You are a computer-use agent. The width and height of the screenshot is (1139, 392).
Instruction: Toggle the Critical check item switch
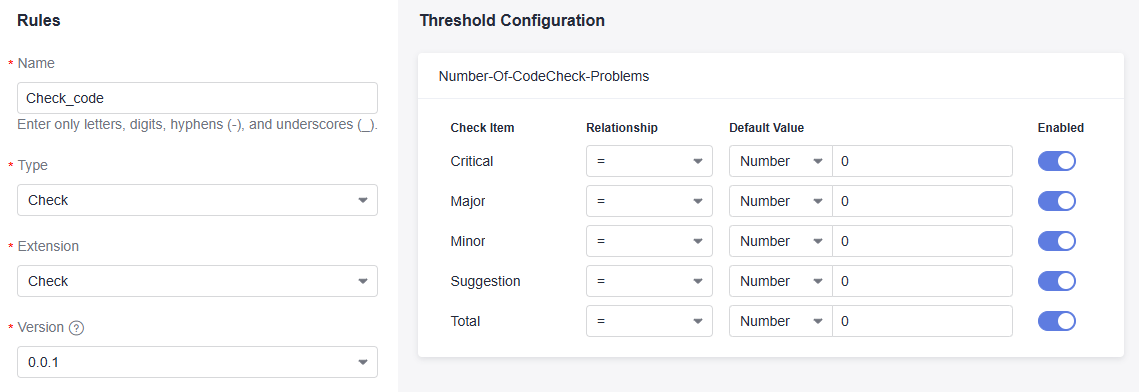(x=1056, y=161)
